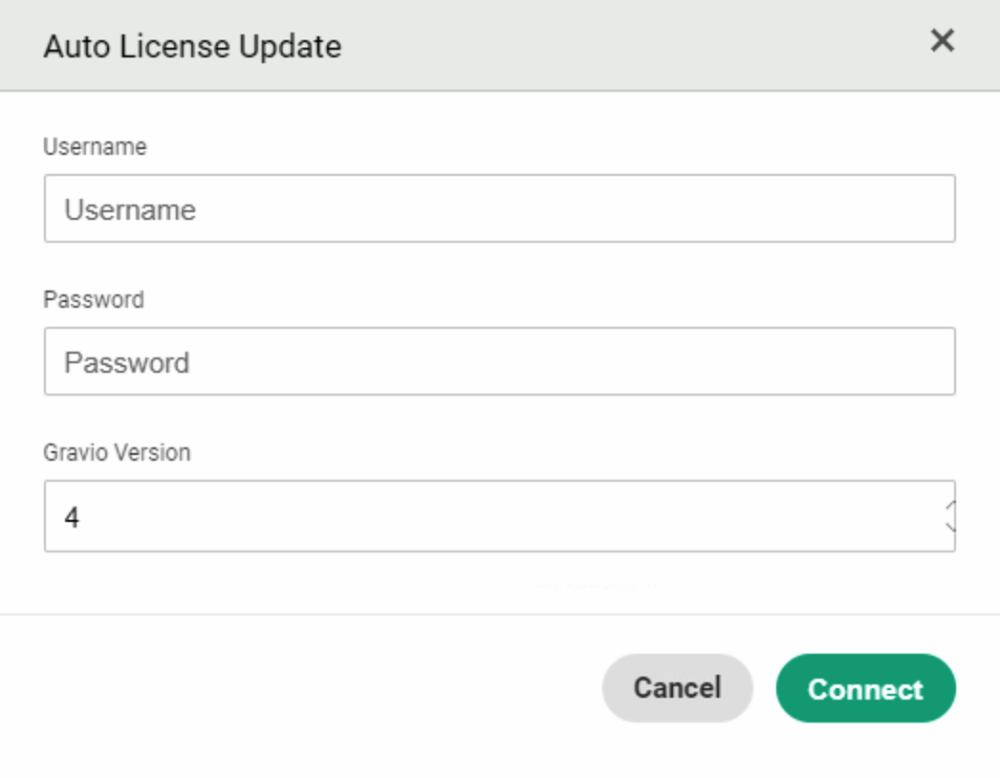Increase Gravio Version with up arrow

click(949, 507)
